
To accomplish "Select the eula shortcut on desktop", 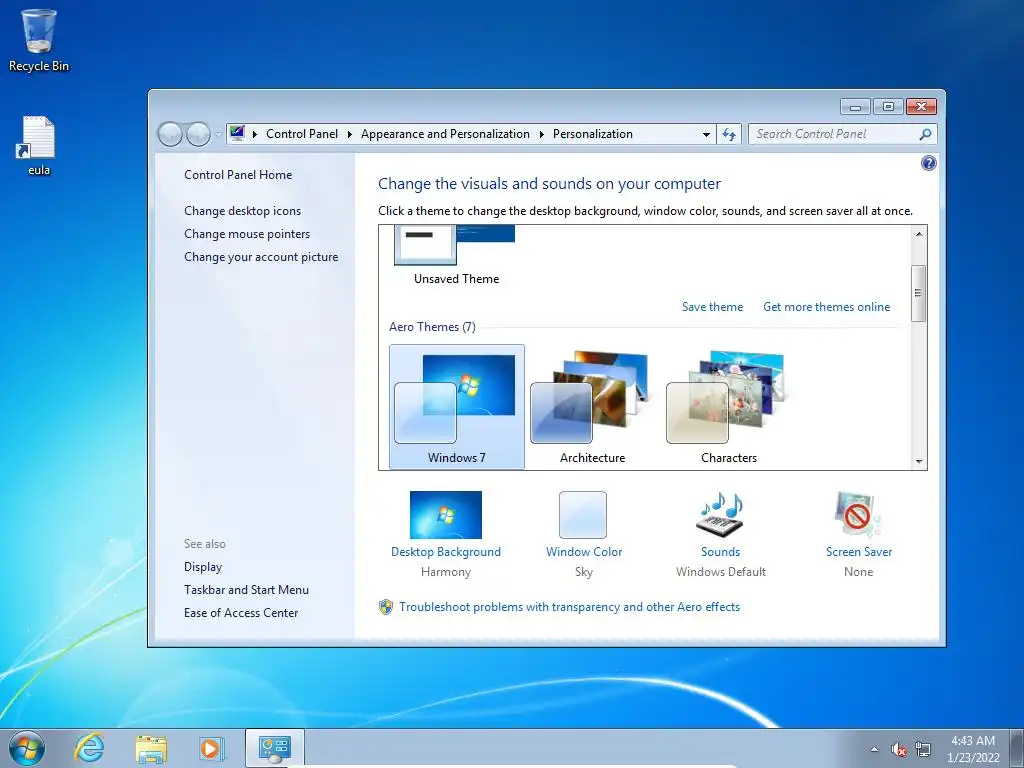I will [x=39, y=146].
